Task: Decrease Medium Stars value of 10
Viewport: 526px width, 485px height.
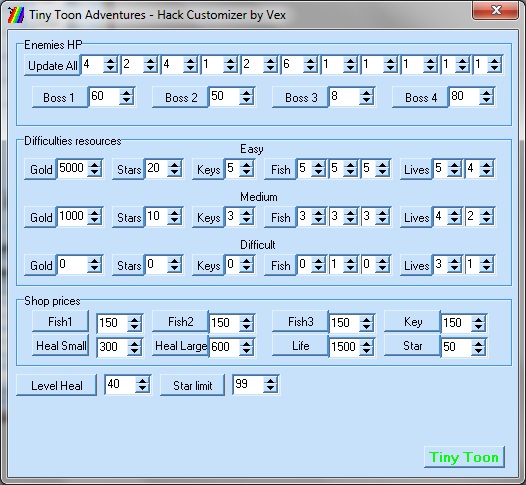Action: 174,220
